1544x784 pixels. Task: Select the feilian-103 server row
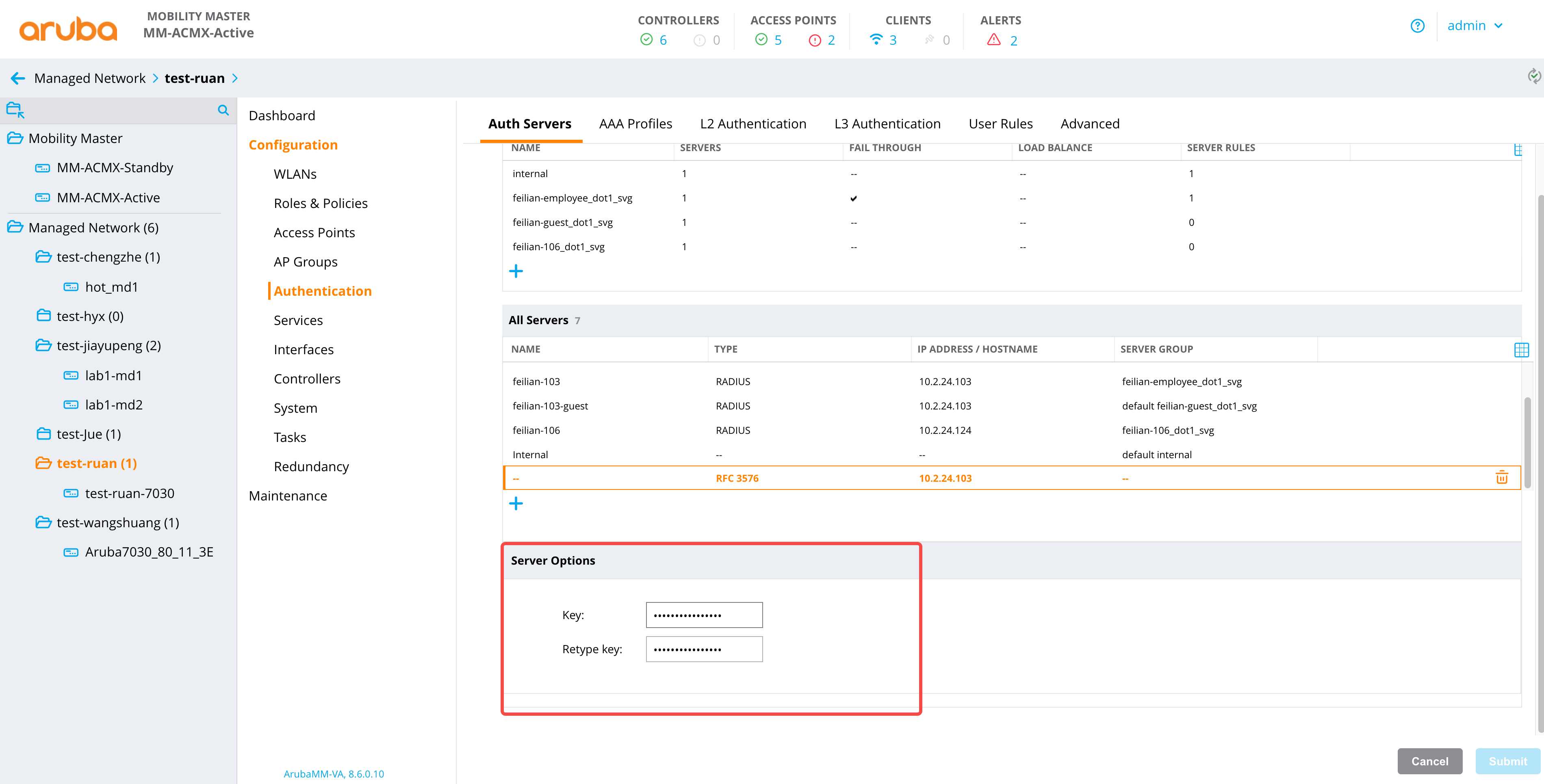(x=1011, y=382)
